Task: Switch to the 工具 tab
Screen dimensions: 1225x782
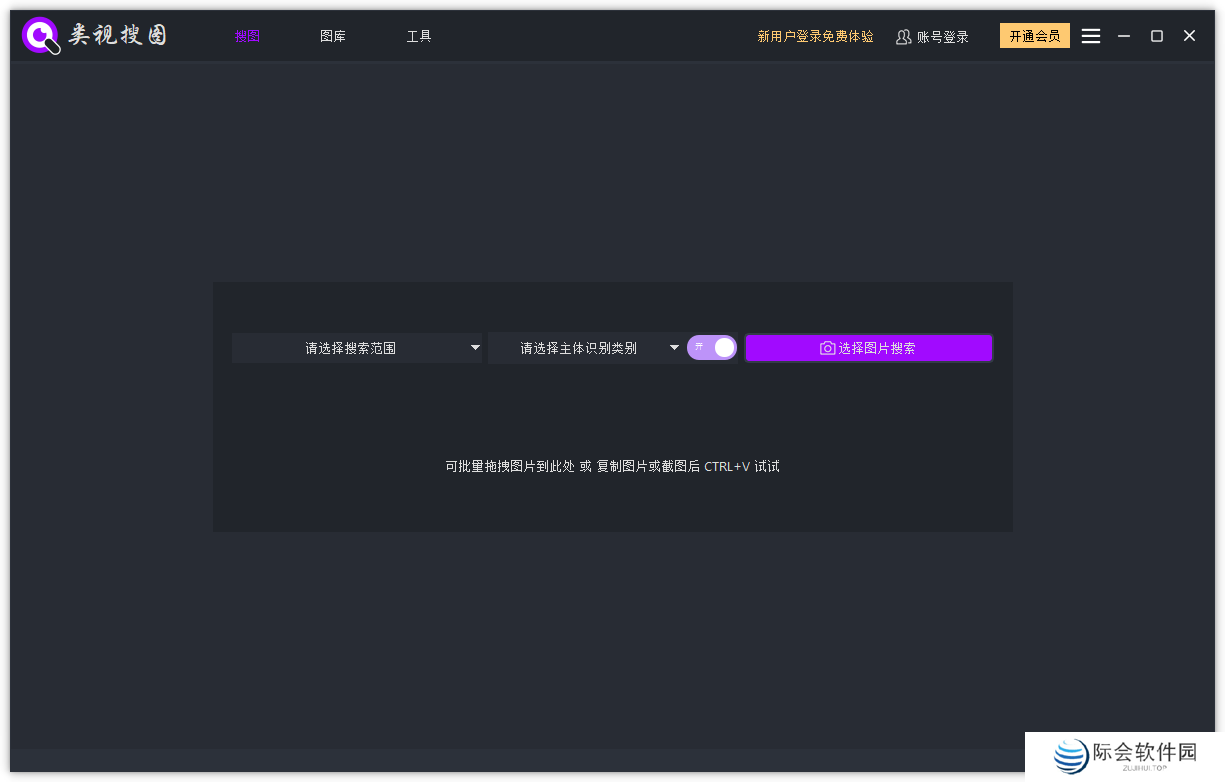Action: tap(419, 36)
